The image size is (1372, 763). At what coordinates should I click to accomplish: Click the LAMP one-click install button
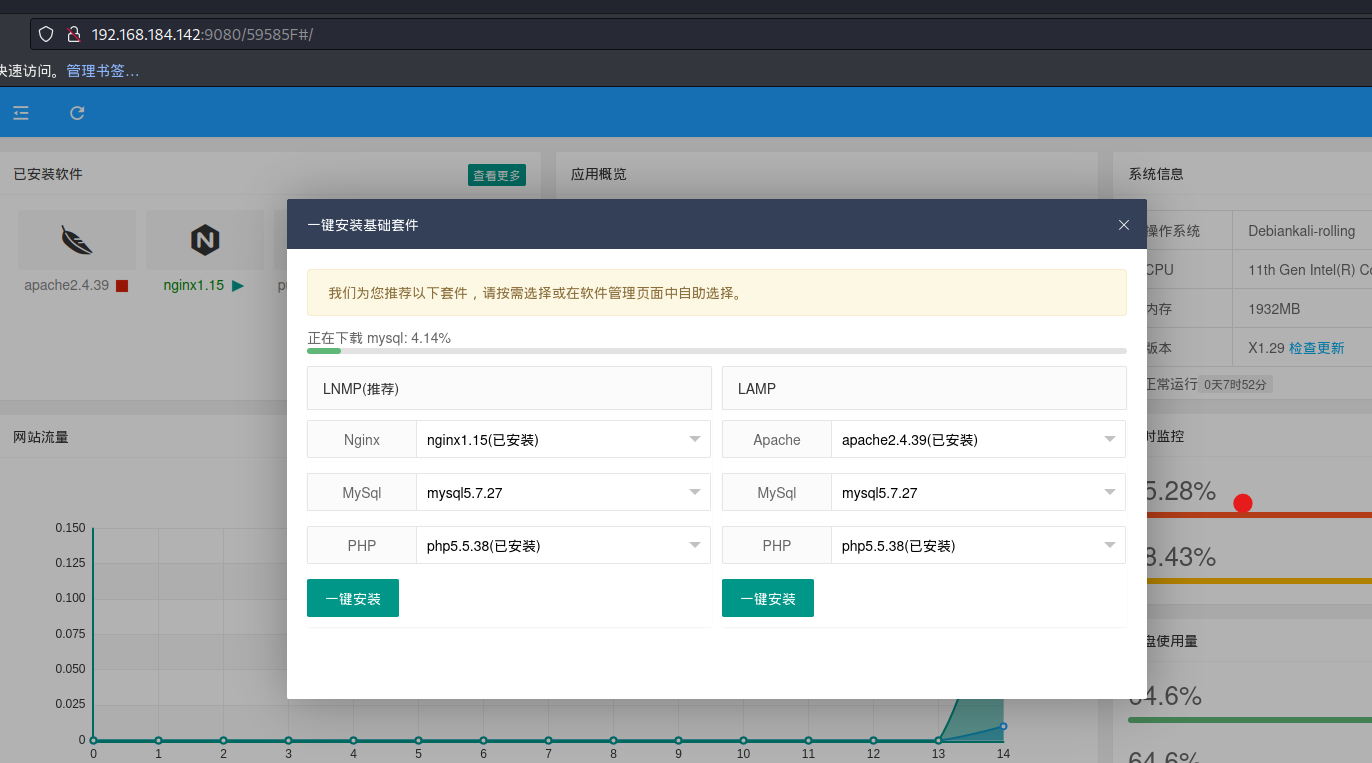(x=768, y=598)
